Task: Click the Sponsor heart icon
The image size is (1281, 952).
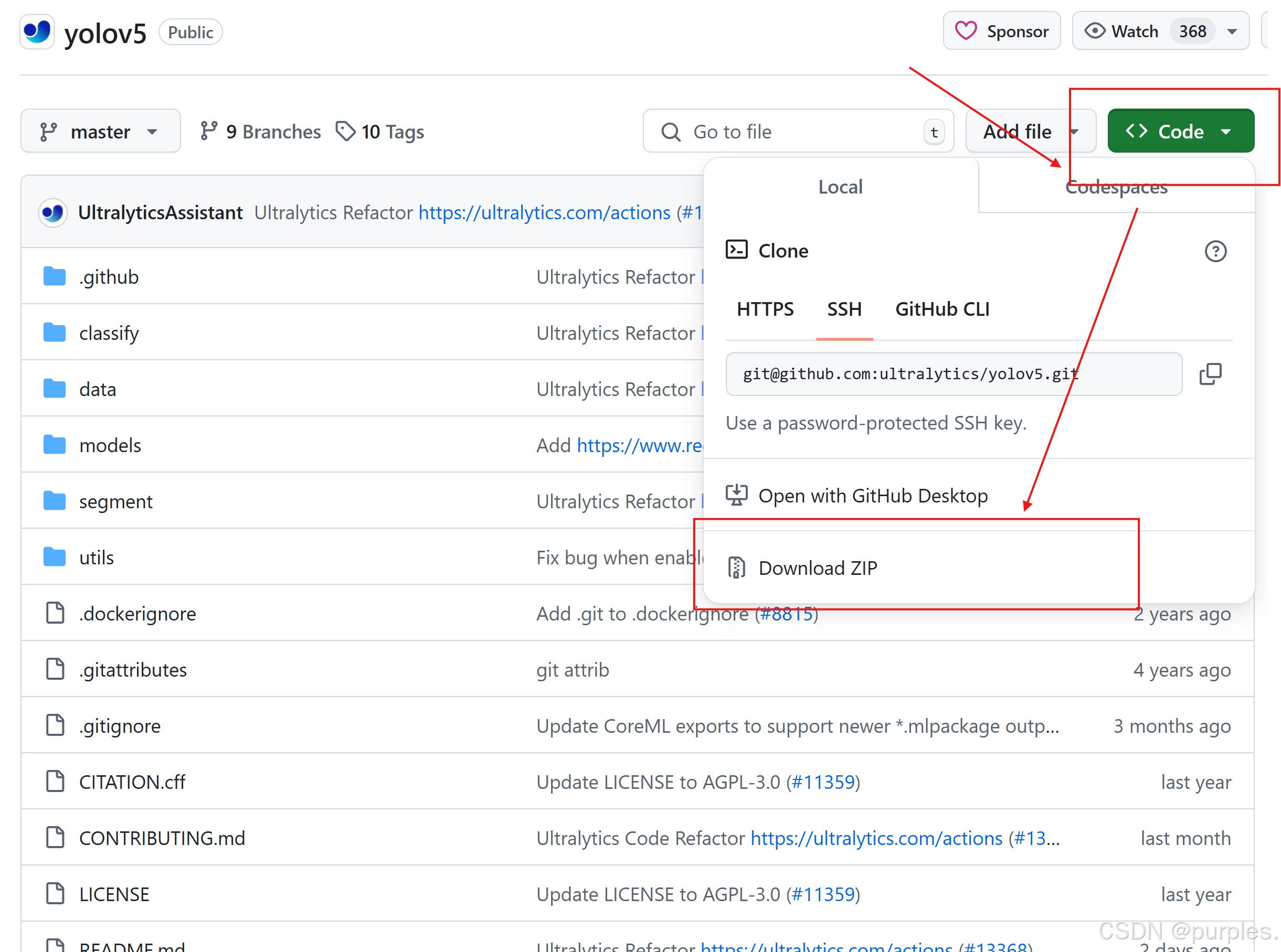Action: click(966, 31)
